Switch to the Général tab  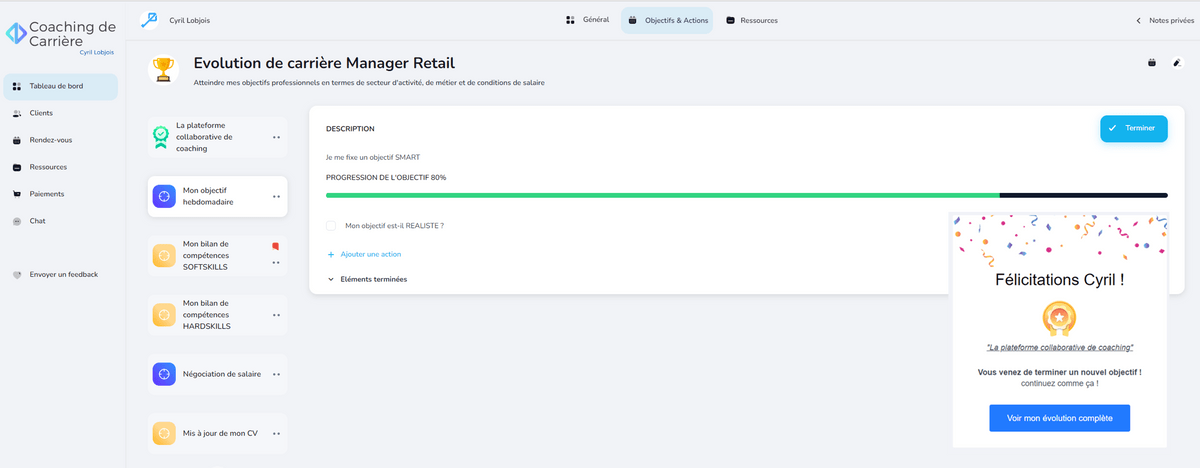587,20
